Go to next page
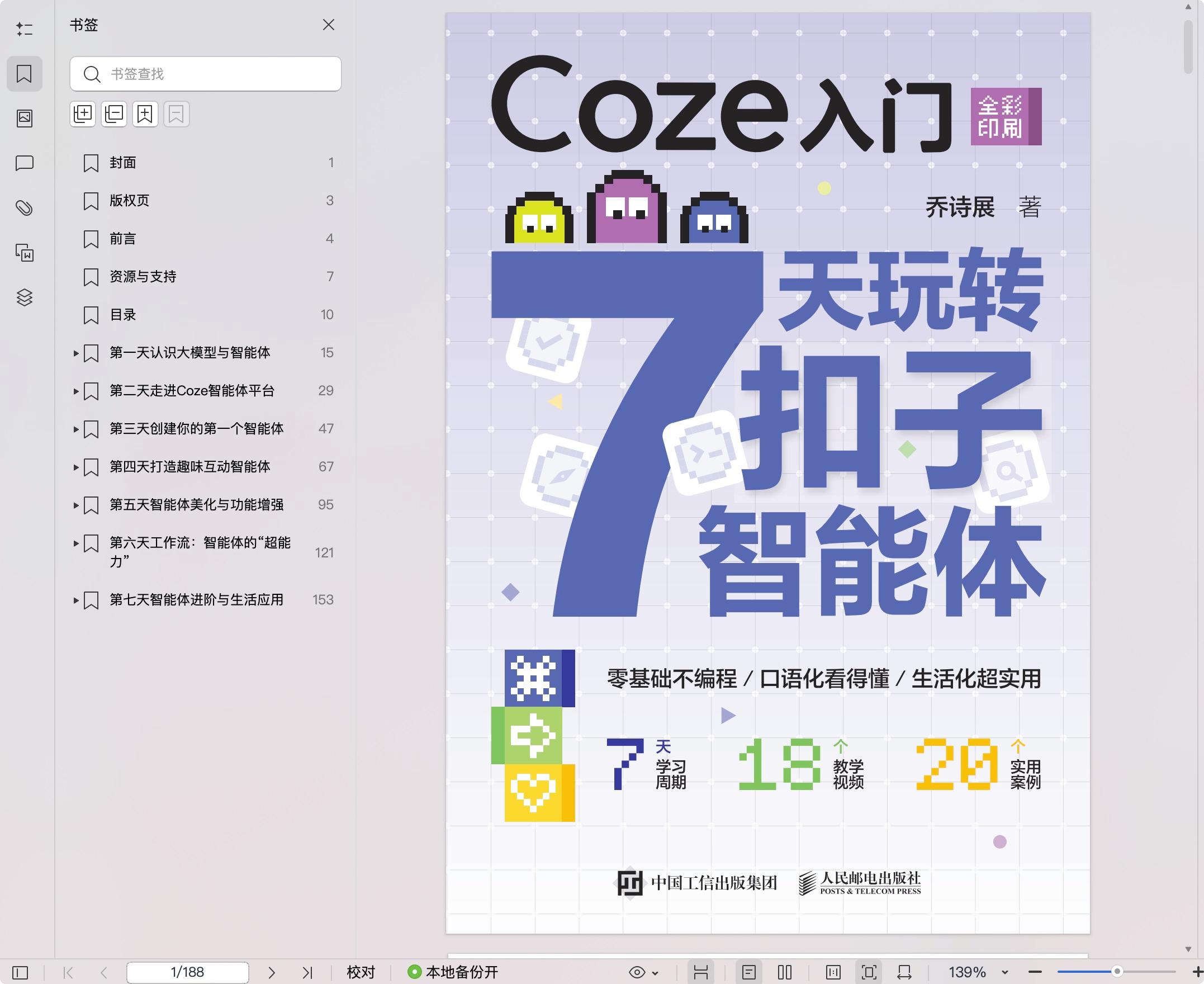The image size is (1204, 984). tap(272, 973)
